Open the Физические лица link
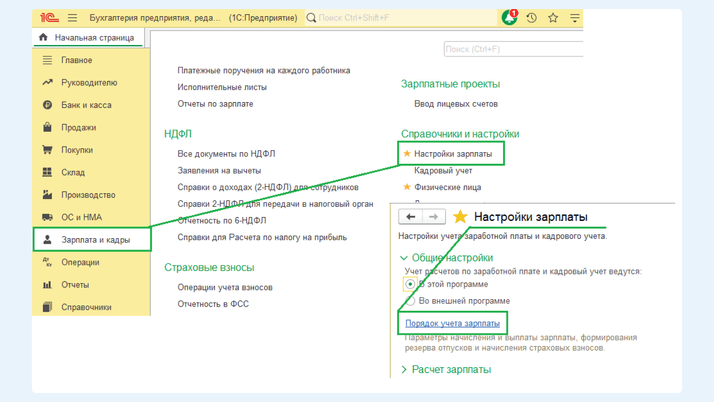Image resolution: width=714 pixels, height=402 pixels. pyautogui.click(x=448, y=187)
